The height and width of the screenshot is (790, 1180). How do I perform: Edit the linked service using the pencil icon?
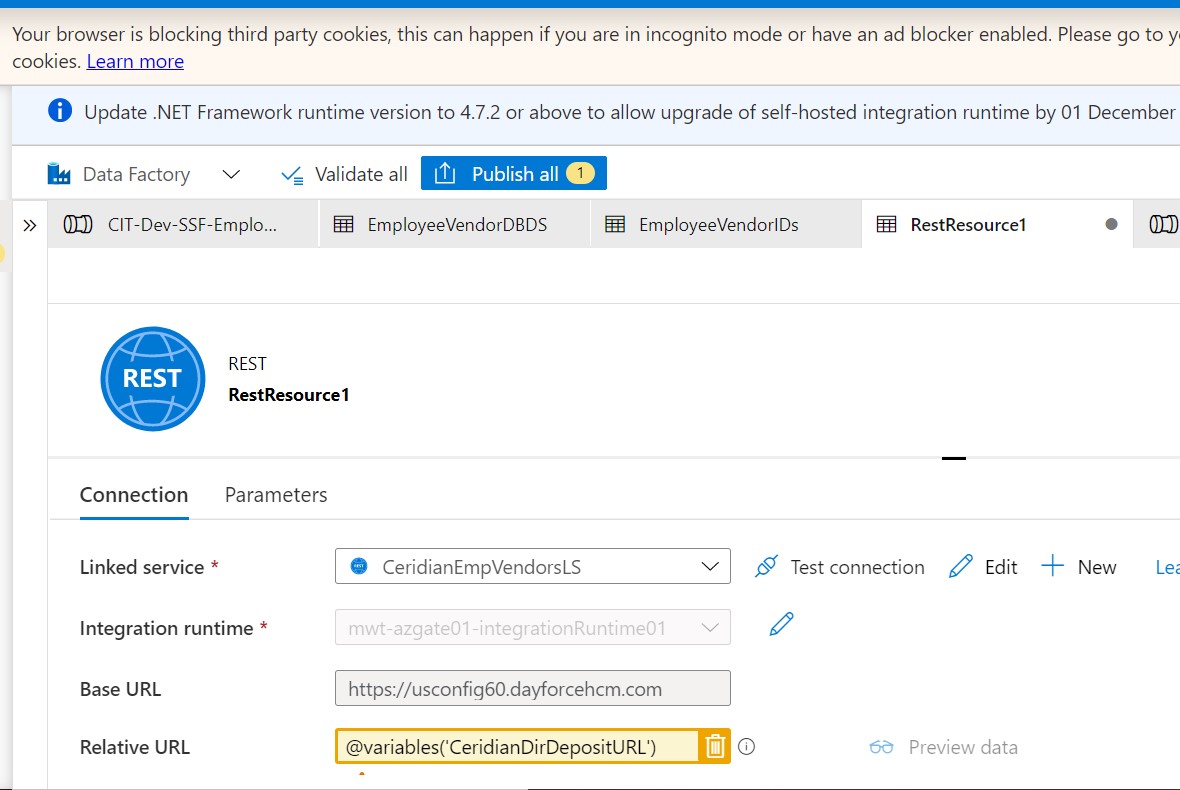[x=961, y=566]
